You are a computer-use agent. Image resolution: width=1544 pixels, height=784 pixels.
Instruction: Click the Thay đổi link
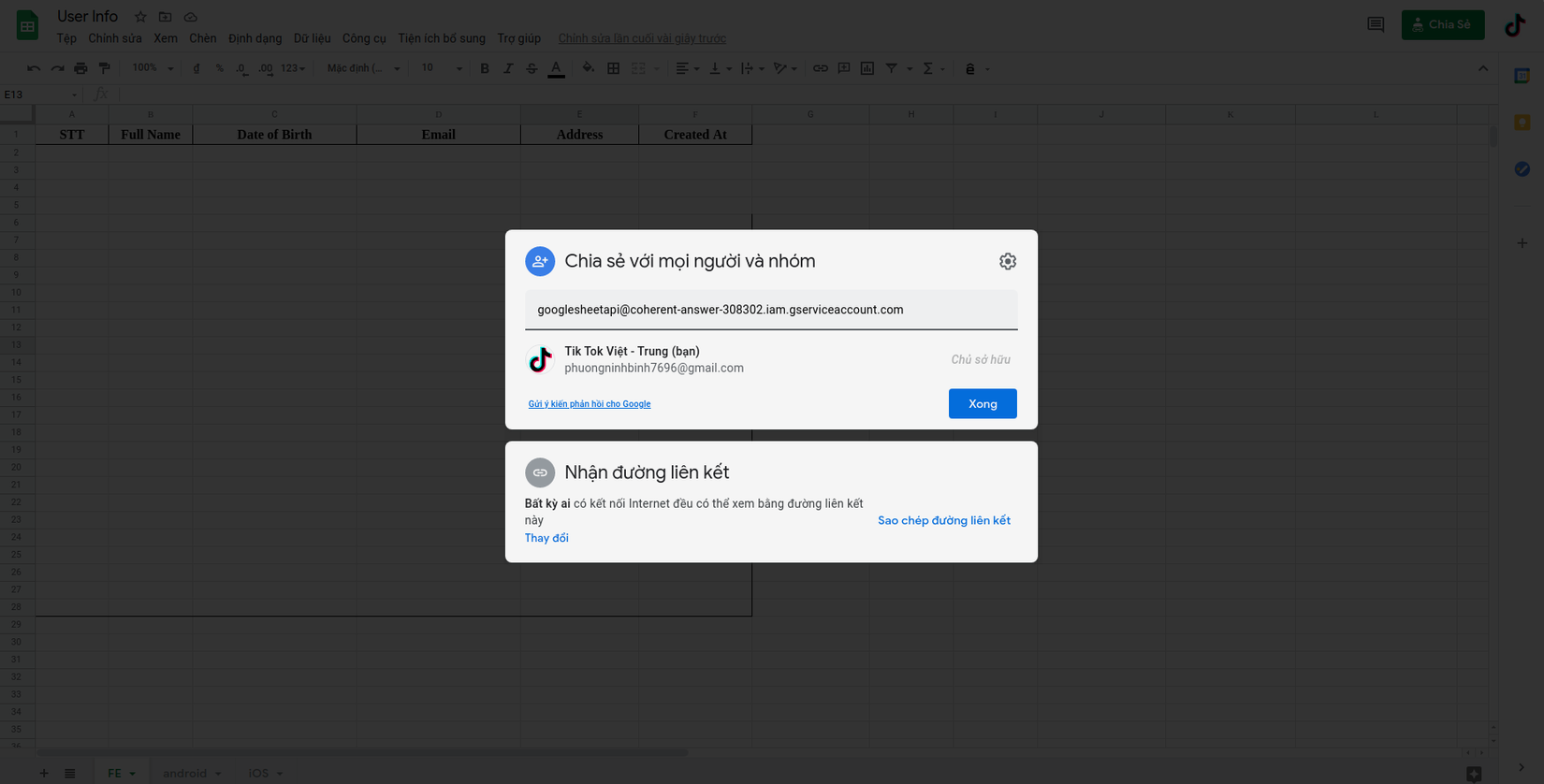(x=546, y=538)
